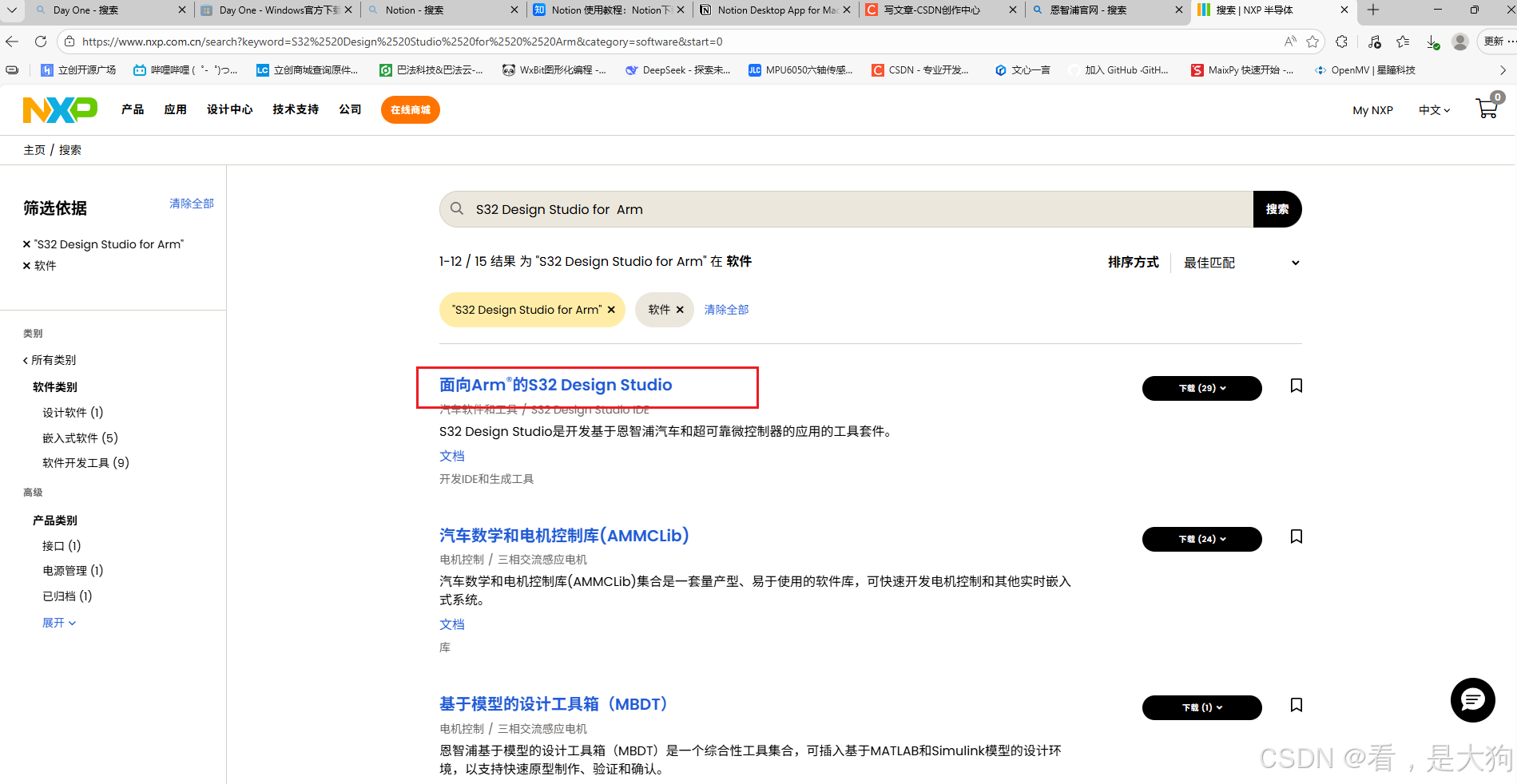Switch to the 恩智浦官网 - 搜索 tab

(1108, 10)
